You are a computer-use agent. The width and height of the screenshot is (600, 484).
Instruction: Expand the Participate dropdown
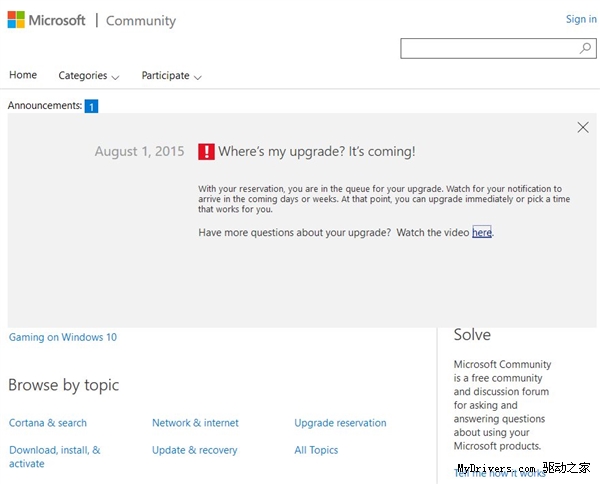click(171, 76)
